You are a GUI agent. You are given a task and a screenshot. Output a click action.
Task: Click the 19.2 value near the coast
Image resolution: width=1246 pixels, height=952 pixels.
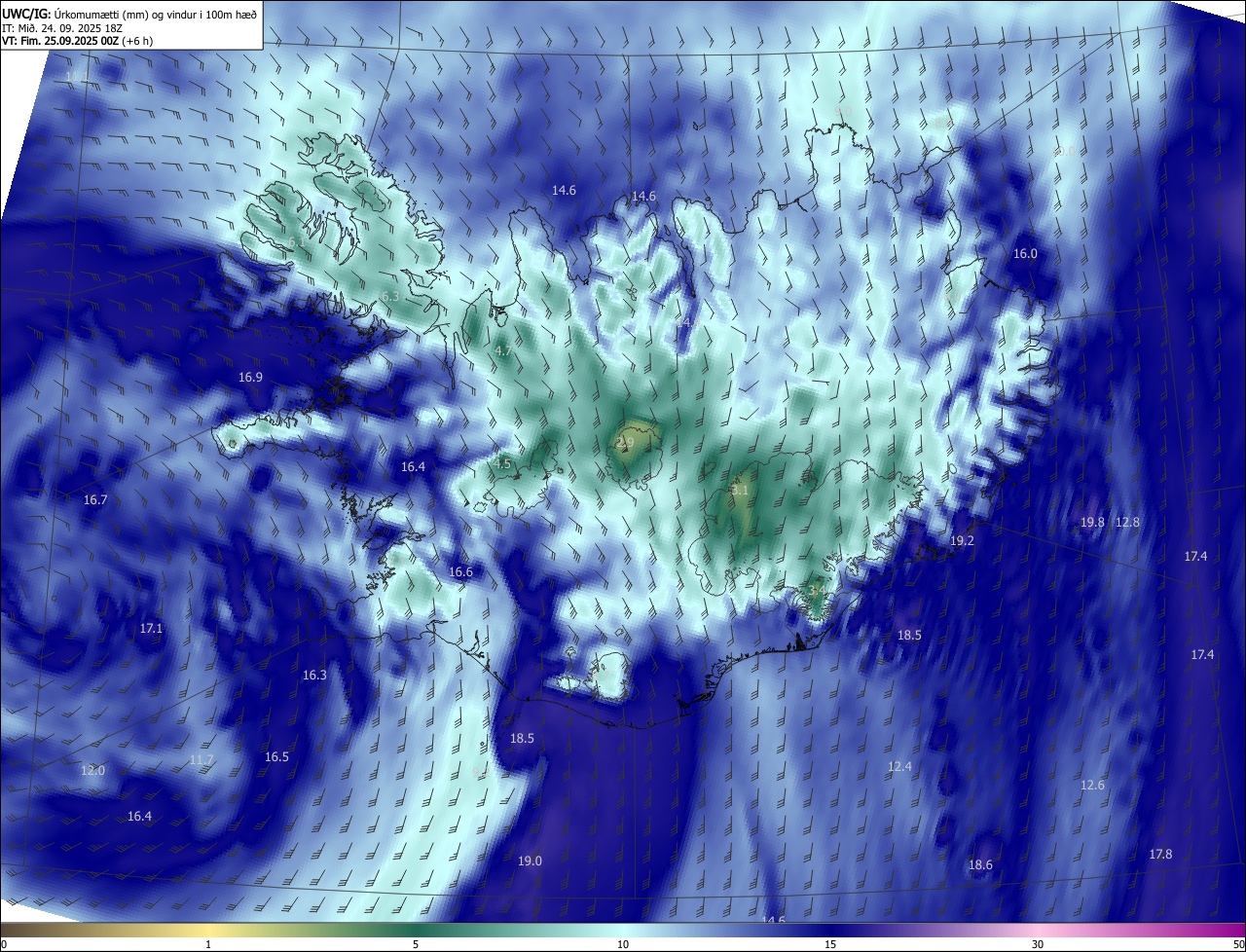point(962,540)
